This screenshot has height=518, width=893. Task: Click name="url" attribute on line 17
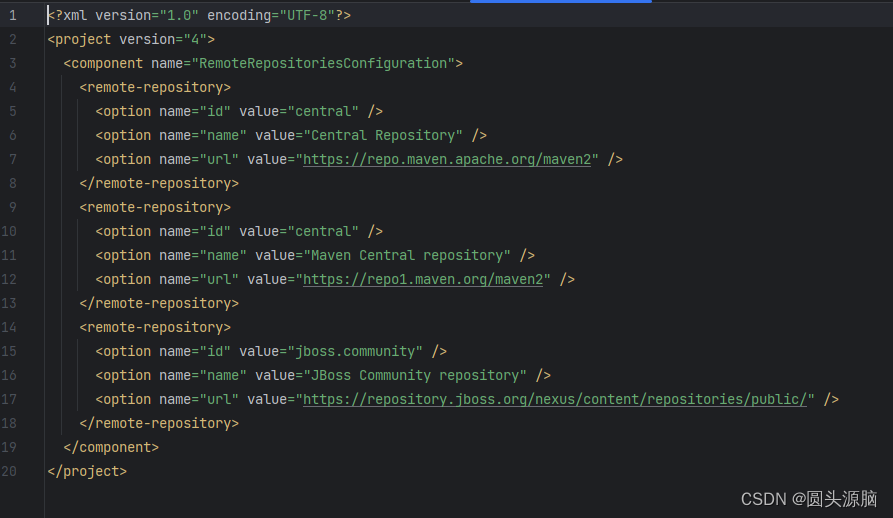[x=199, y=400]
